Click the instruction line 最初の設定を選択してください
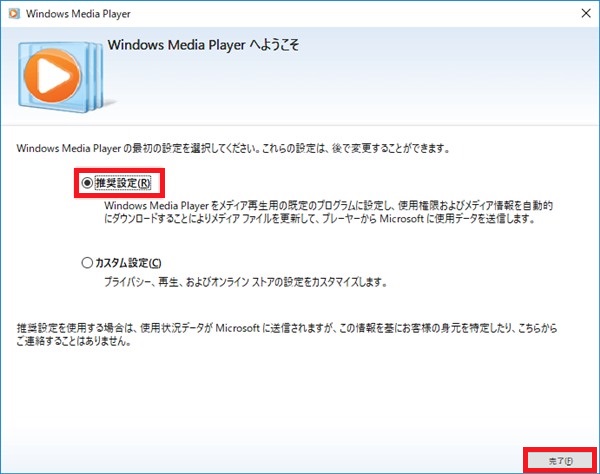Image resolution: width=600 pixels, height=474 pixels. [x=233, y=148]
